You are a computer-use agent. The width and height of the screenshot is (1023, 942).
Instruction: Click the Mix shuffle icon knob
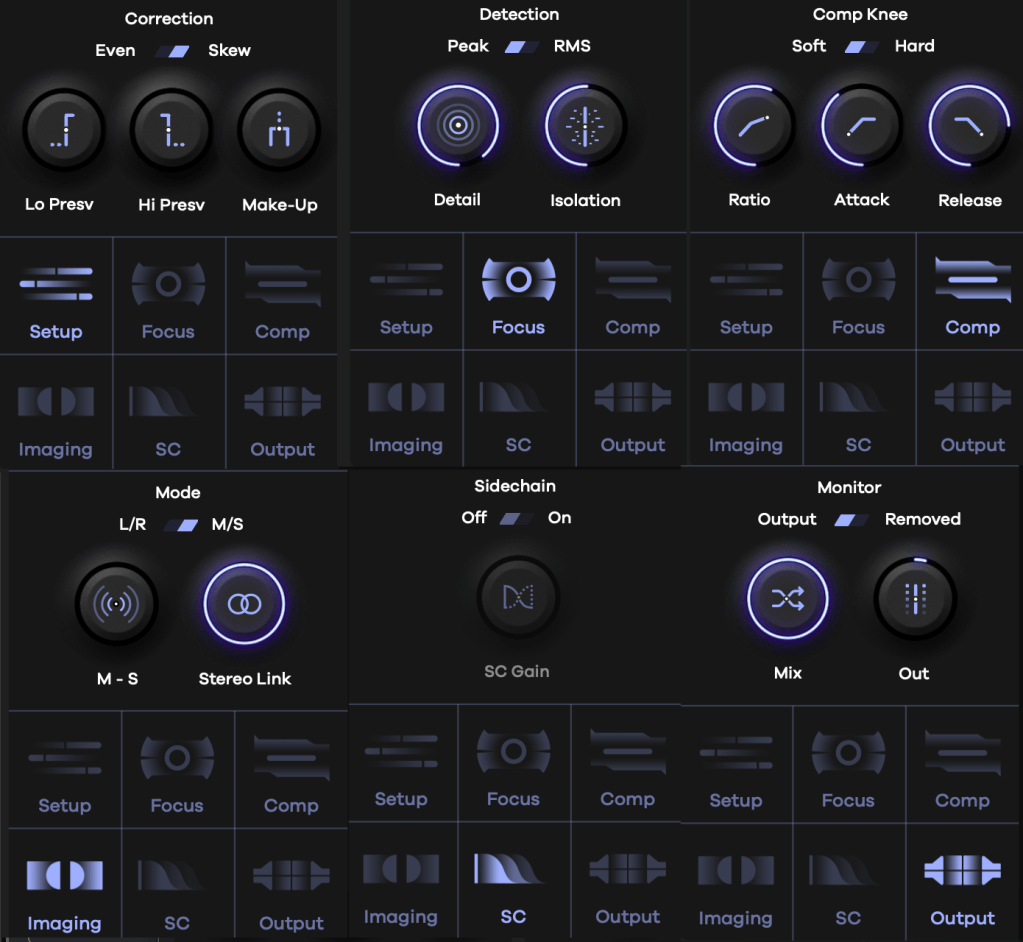tap(788, 599)
